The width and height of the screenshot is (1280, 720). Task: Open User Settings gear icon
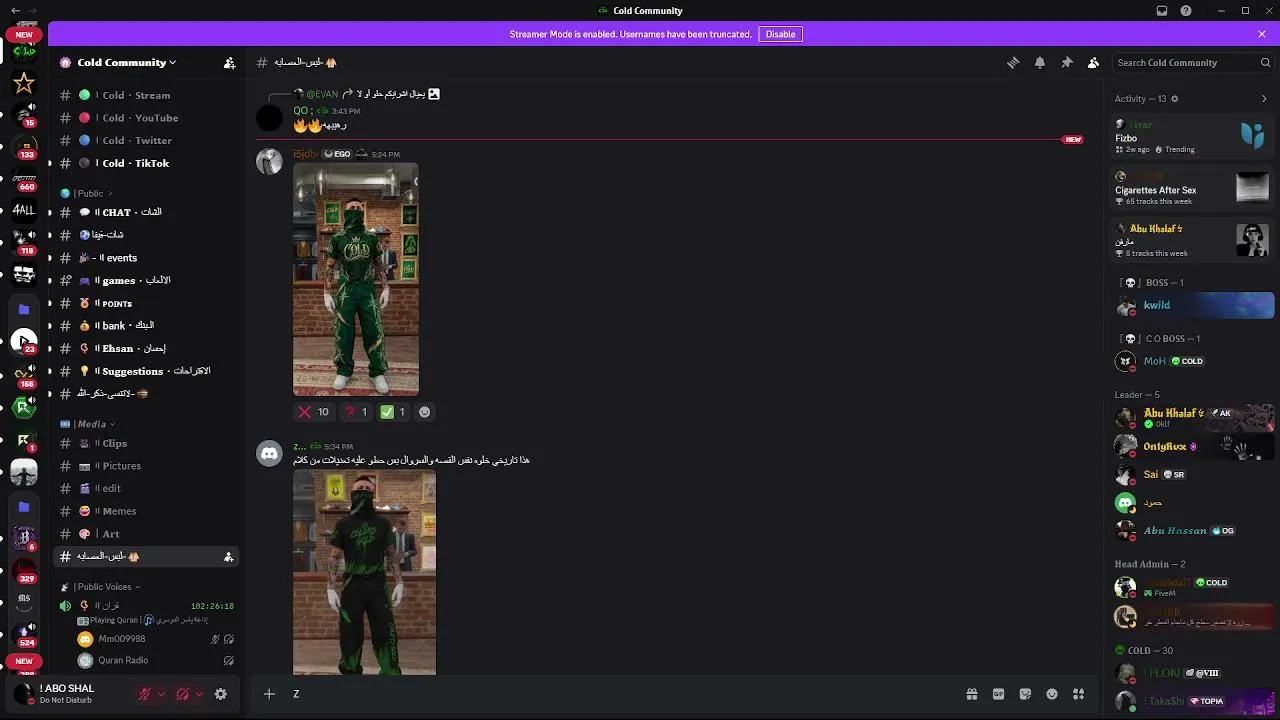click(221, 694)
